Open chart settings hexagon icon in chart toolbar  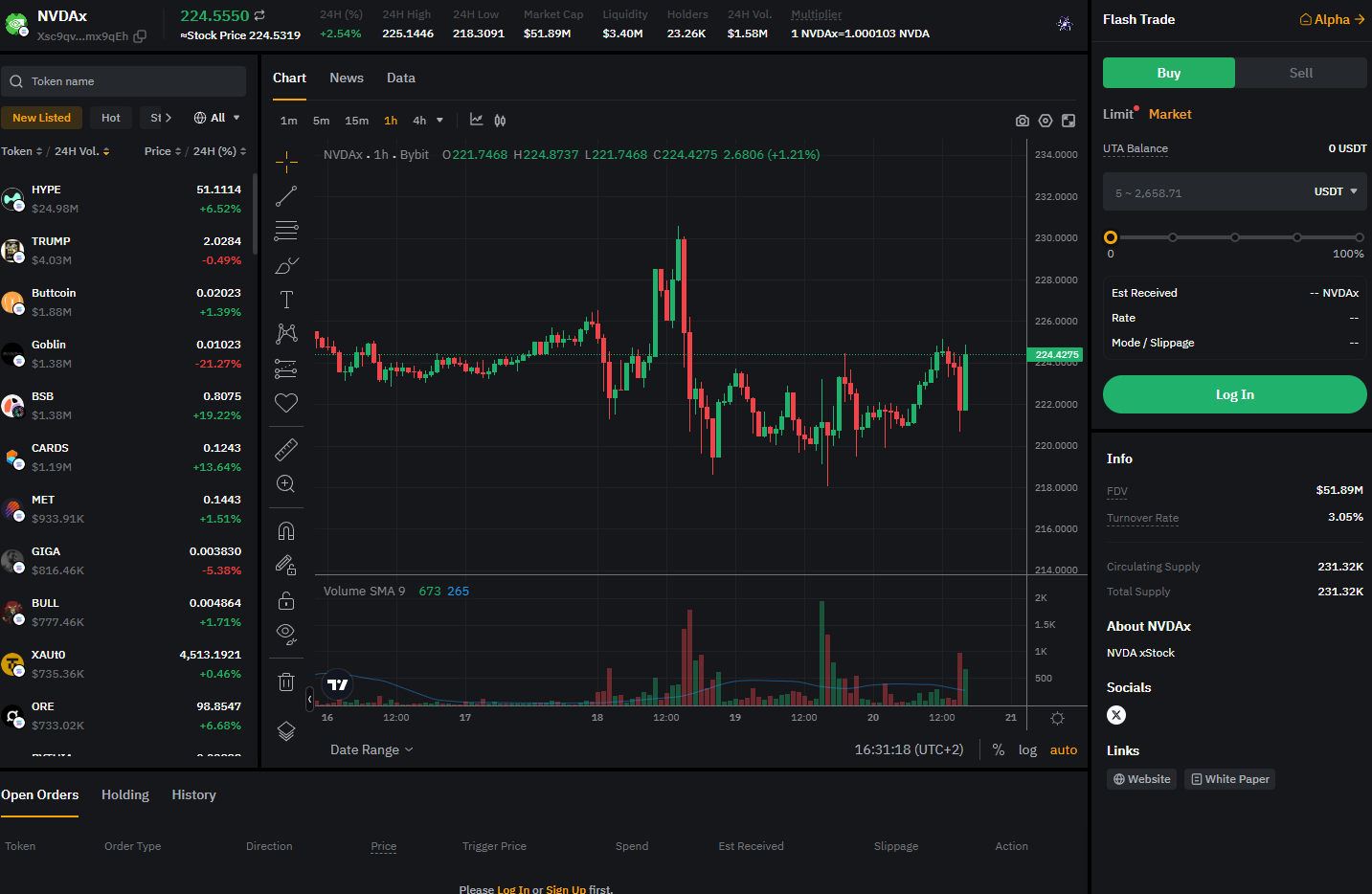click(1046, 121)
